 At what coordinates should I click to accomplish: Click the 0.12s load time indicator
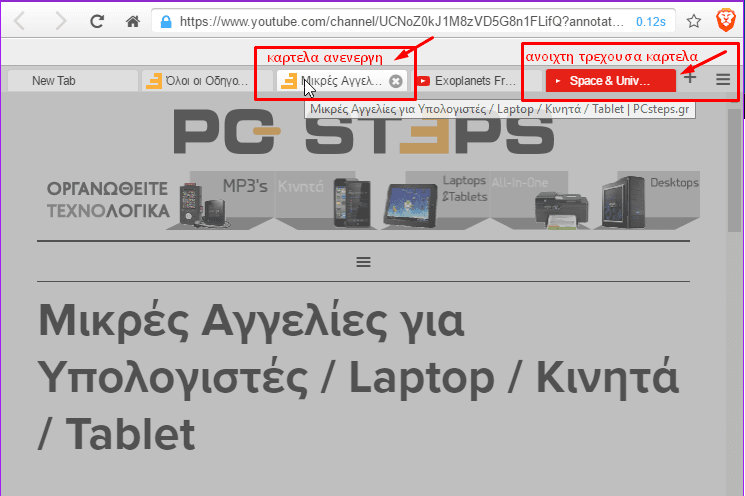(x=650, y=22)
